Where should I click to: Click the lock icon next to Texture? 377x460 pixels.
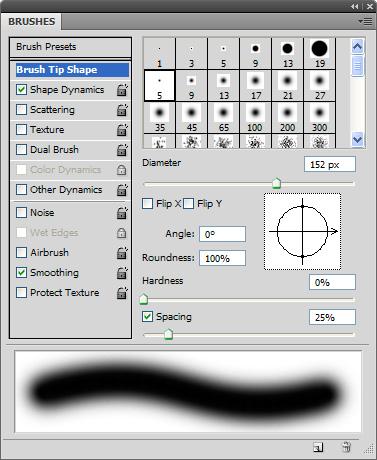pos(122,130)
